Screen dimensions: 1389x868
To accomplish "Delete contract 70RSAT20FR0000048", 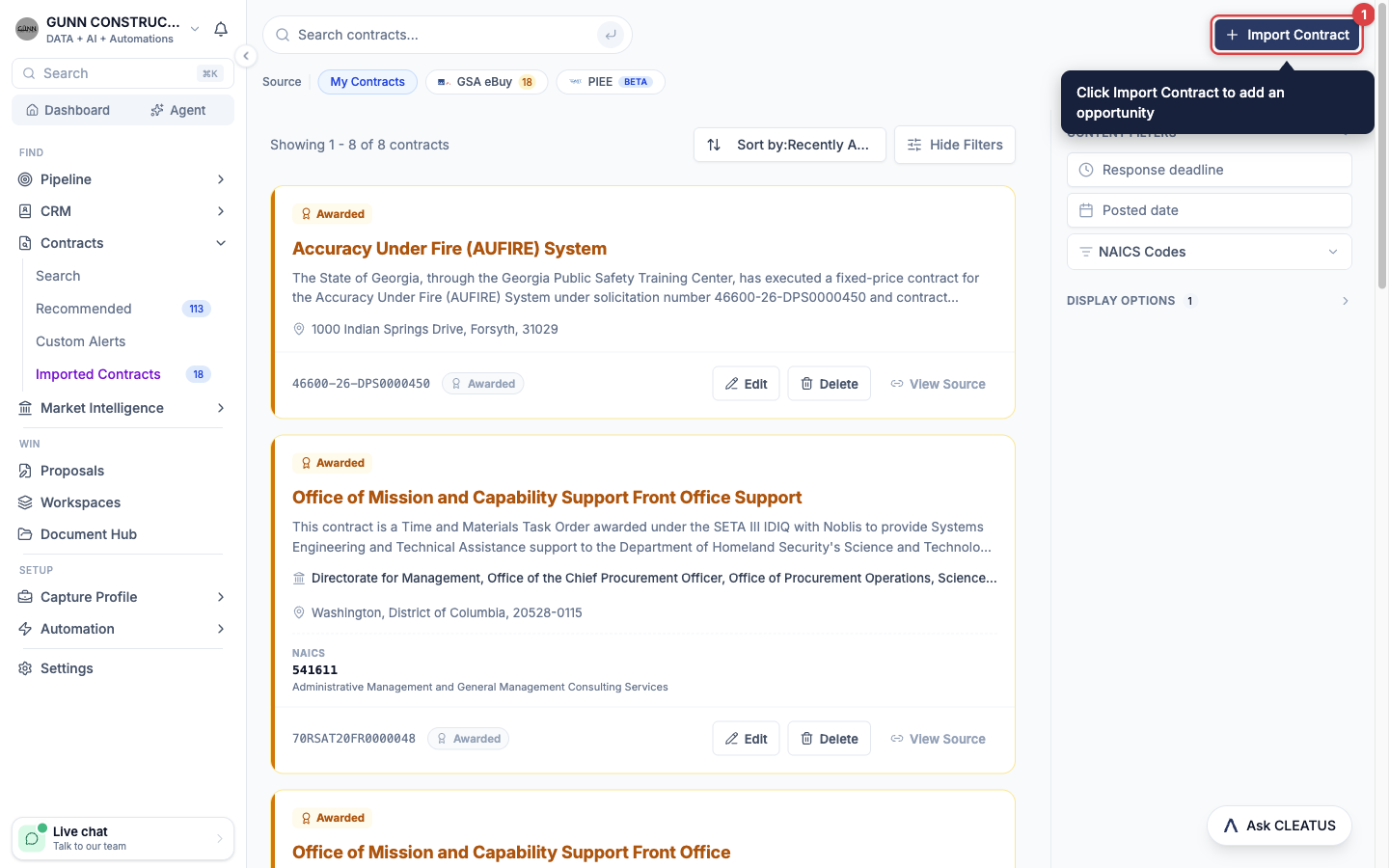I will (829, 739).
